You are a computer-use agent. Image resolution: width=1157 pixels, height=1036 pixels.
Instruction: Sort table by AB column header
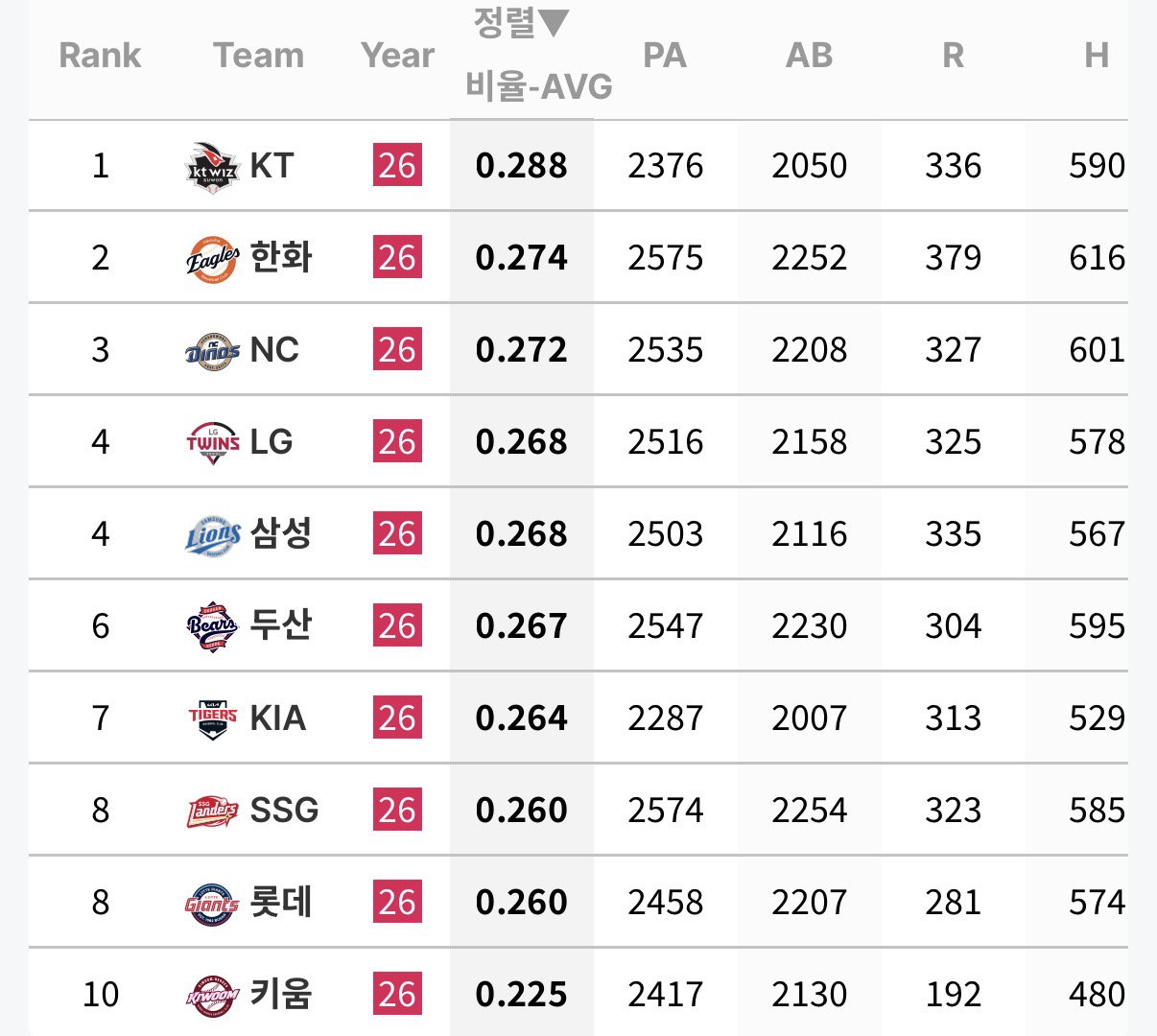point(809,56)
